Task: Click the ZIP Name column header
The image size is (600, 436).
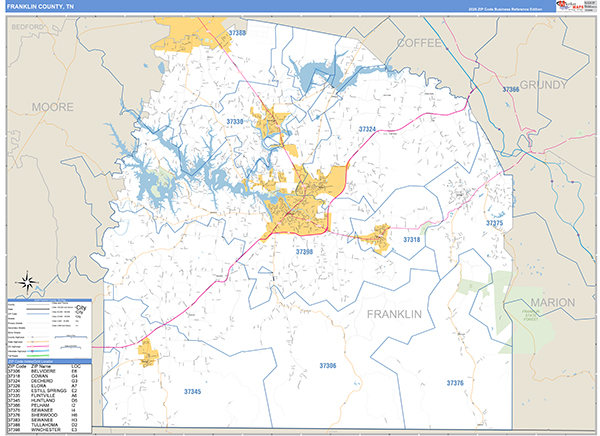Action: pyautogui.click(x=41, y=366)
